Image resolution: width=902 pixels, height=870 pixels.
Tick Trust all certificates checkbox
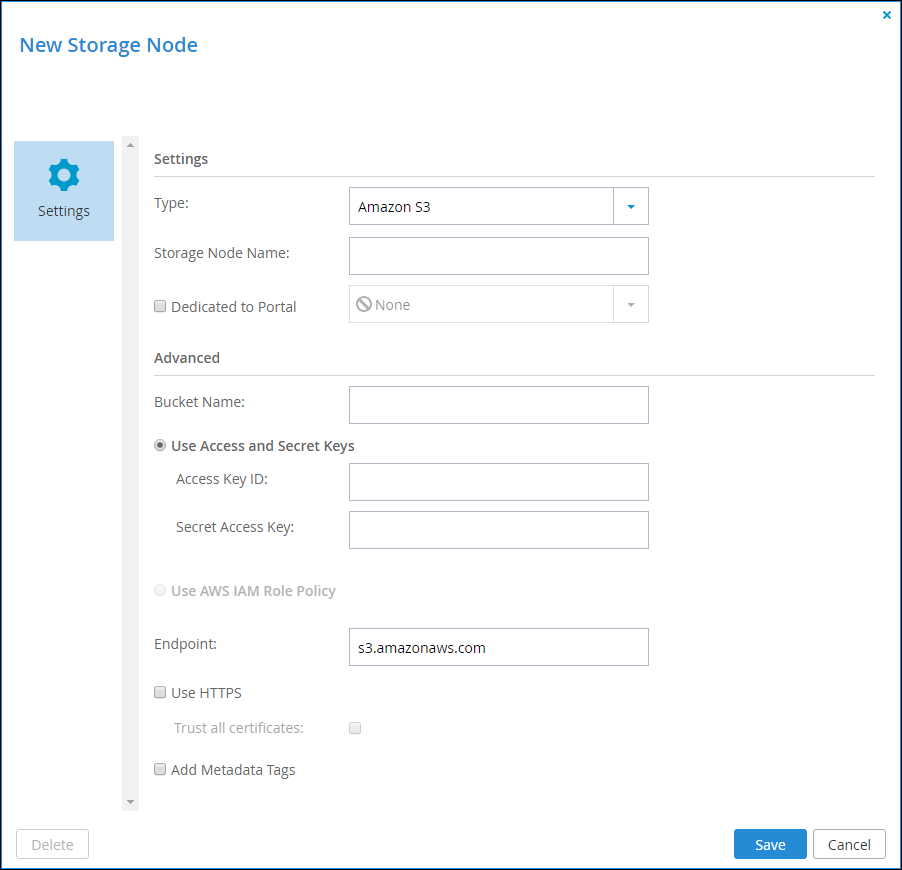coord(355,728)
